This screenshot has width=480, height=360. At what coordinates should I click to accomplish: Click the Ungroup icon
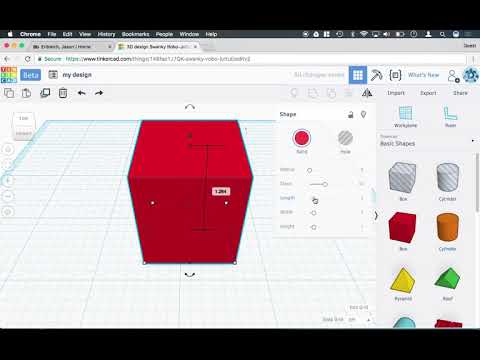[x=331, y=93]
